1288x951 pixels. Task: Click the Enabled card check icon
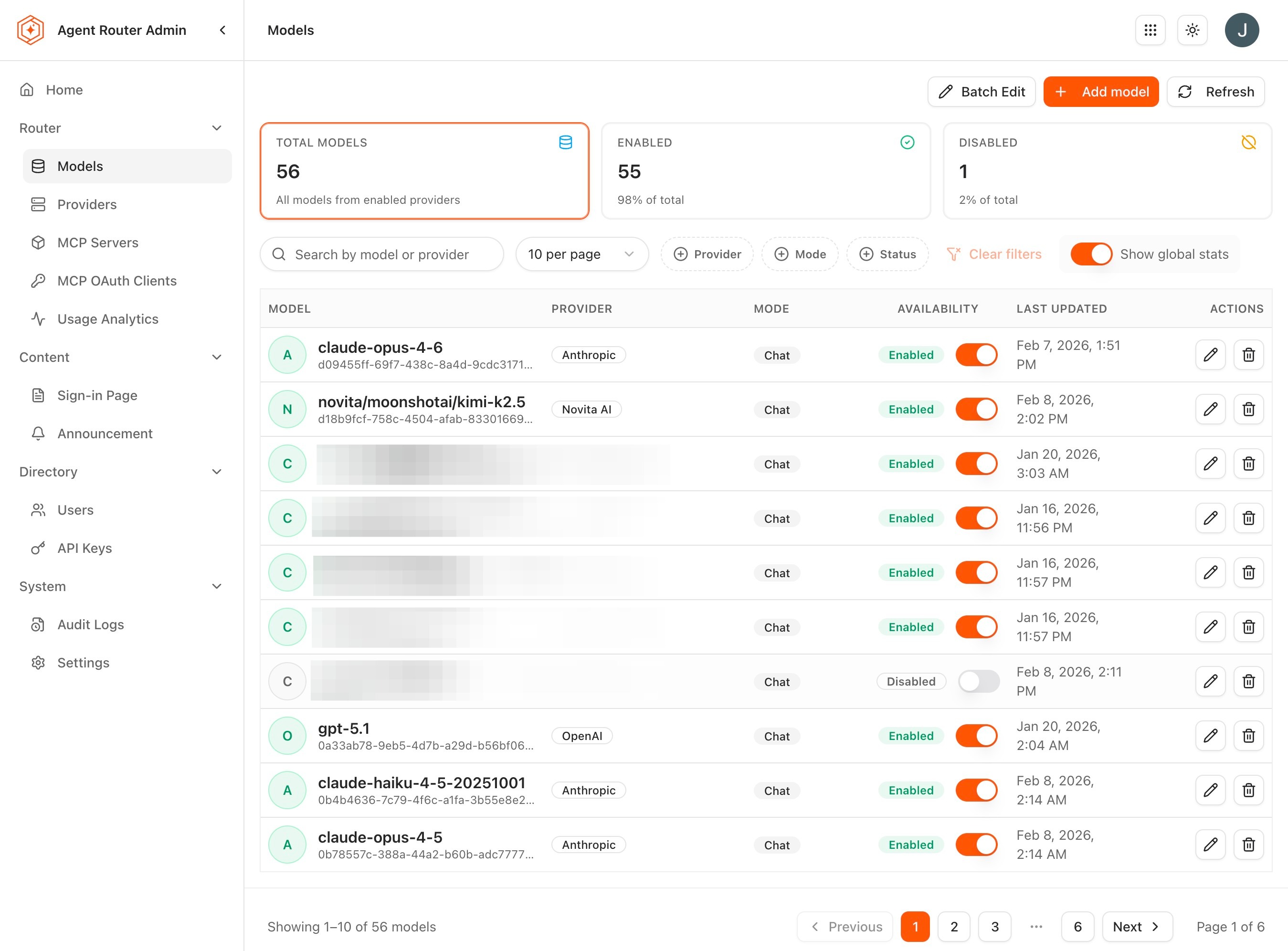pos(907,142)
